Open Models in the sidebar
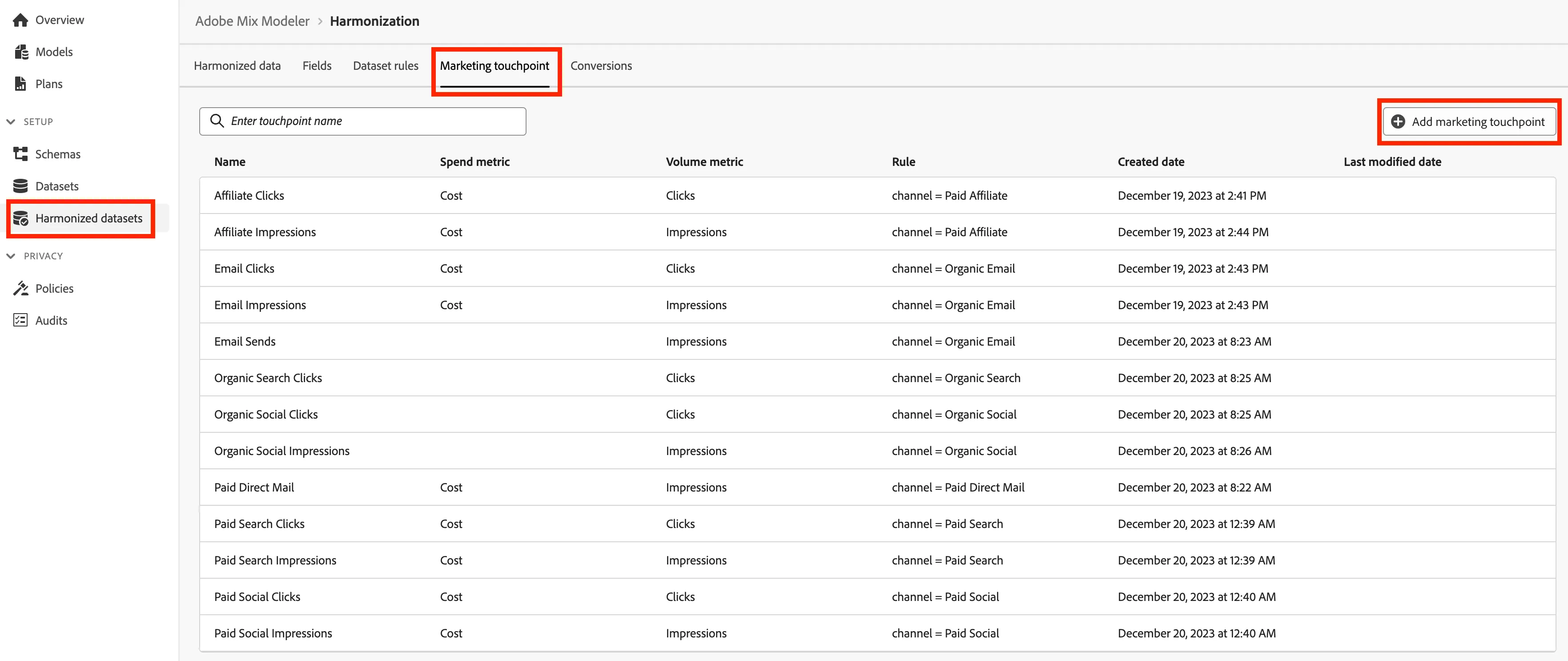 [x=53, y=52]
